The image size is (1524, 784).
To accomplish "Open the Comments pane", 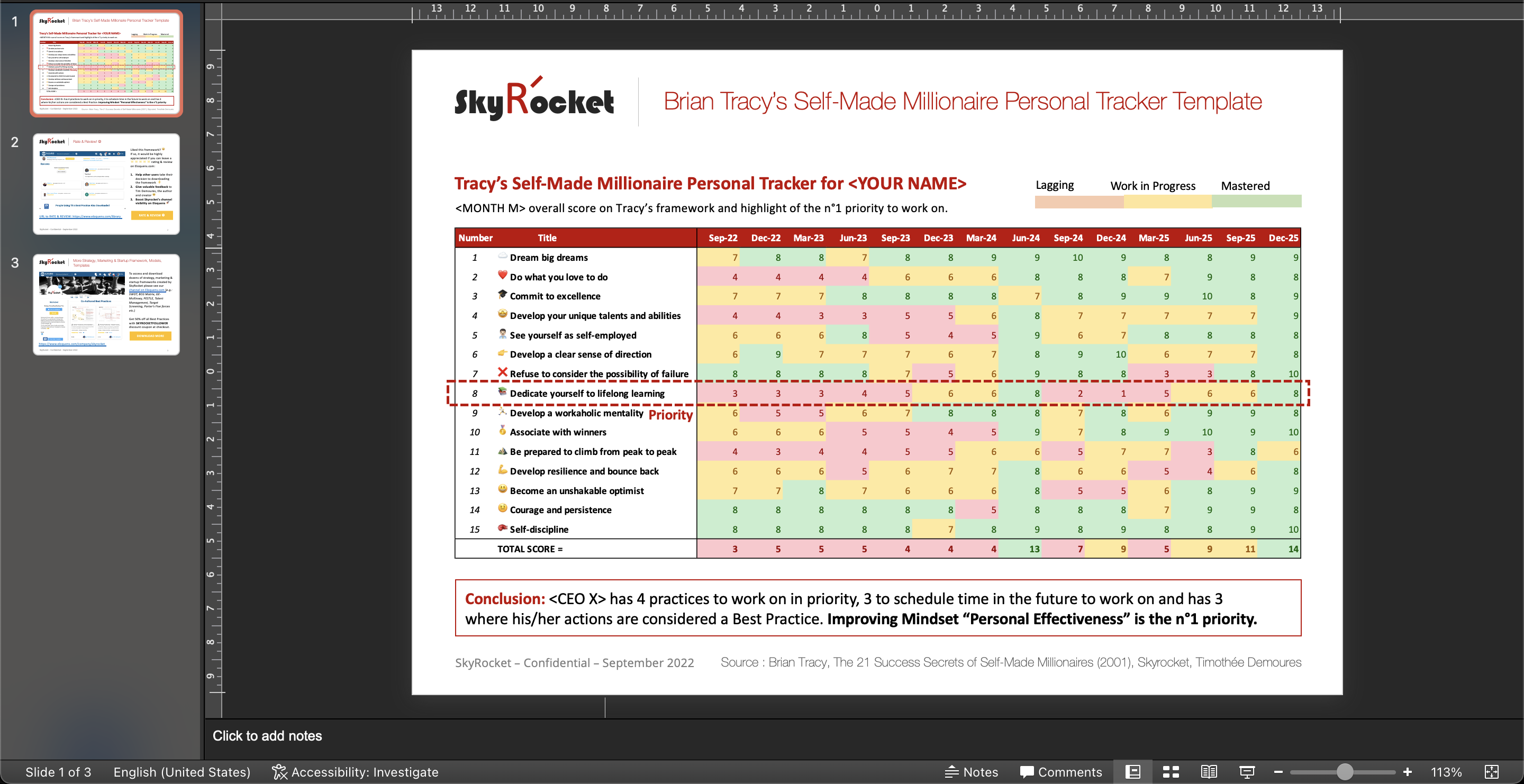I will 1061,772.
